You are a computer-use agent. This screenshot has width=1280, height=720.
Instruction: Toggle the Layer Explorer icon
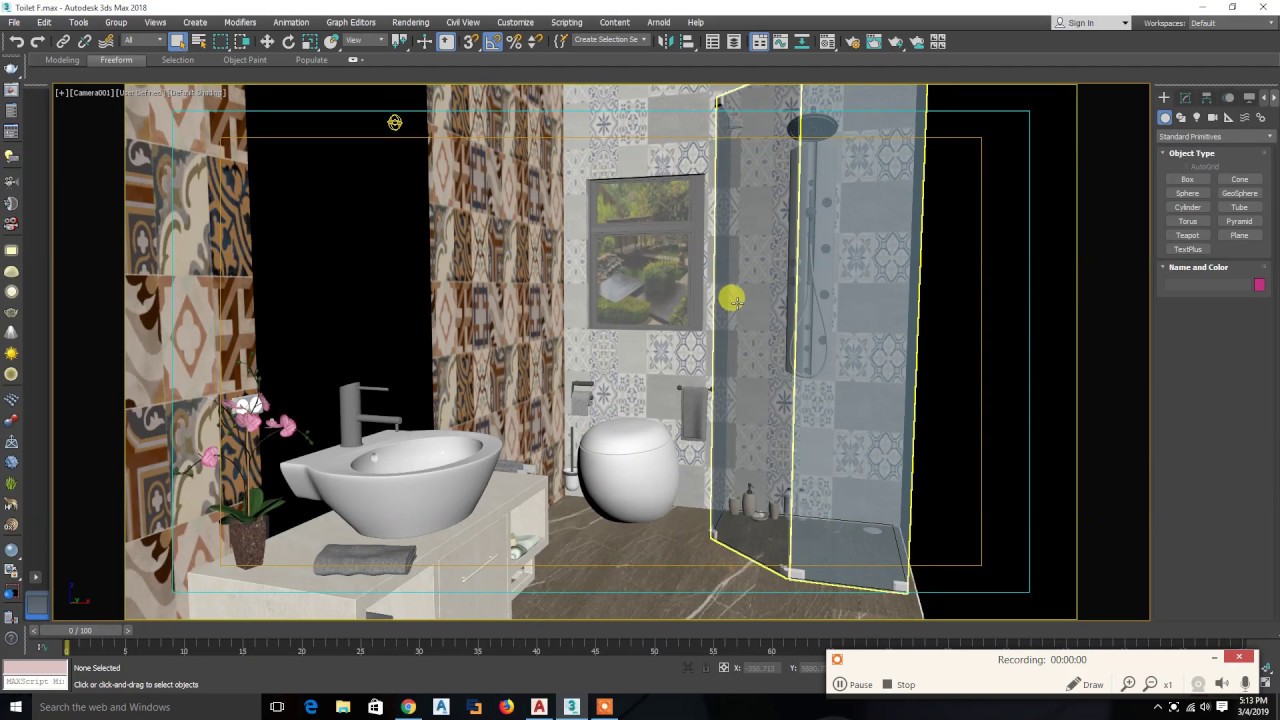click(734, 41)
